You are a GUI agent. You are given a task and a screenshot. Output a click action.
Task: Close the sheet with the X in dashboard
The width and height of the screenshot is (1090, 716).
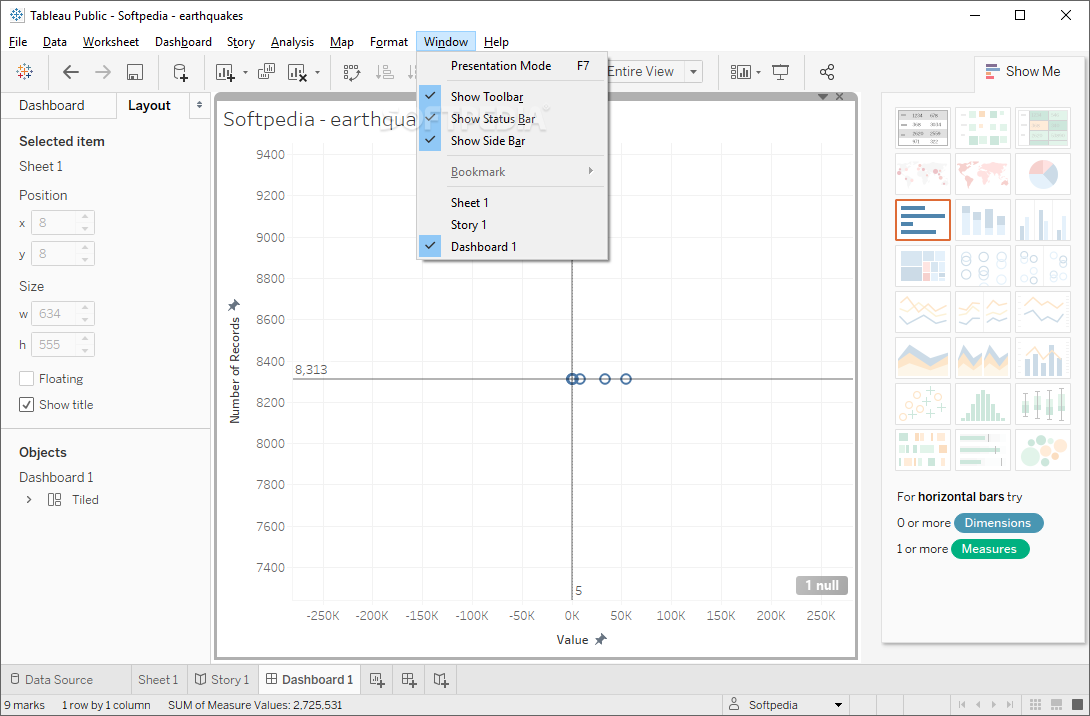pyautogui.click(x=840, y=97)
